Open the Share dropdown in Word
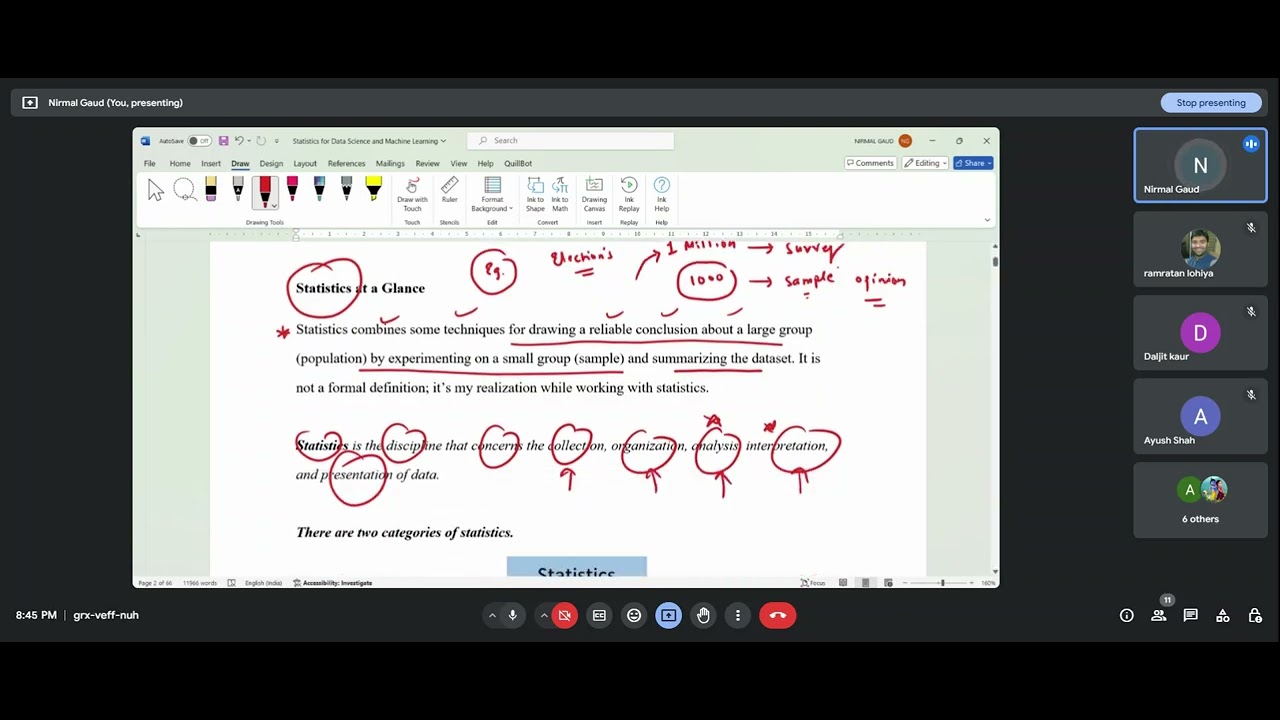This screenshot has width=1280, height=720. pos(973,163)
